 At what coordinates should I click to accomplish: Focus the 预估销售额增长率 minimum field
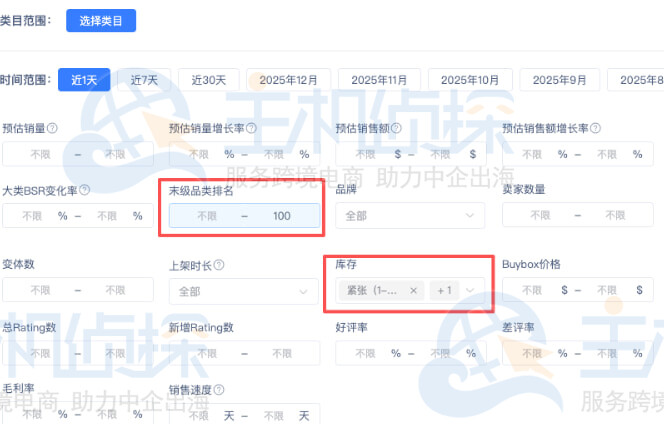[532, 154]
